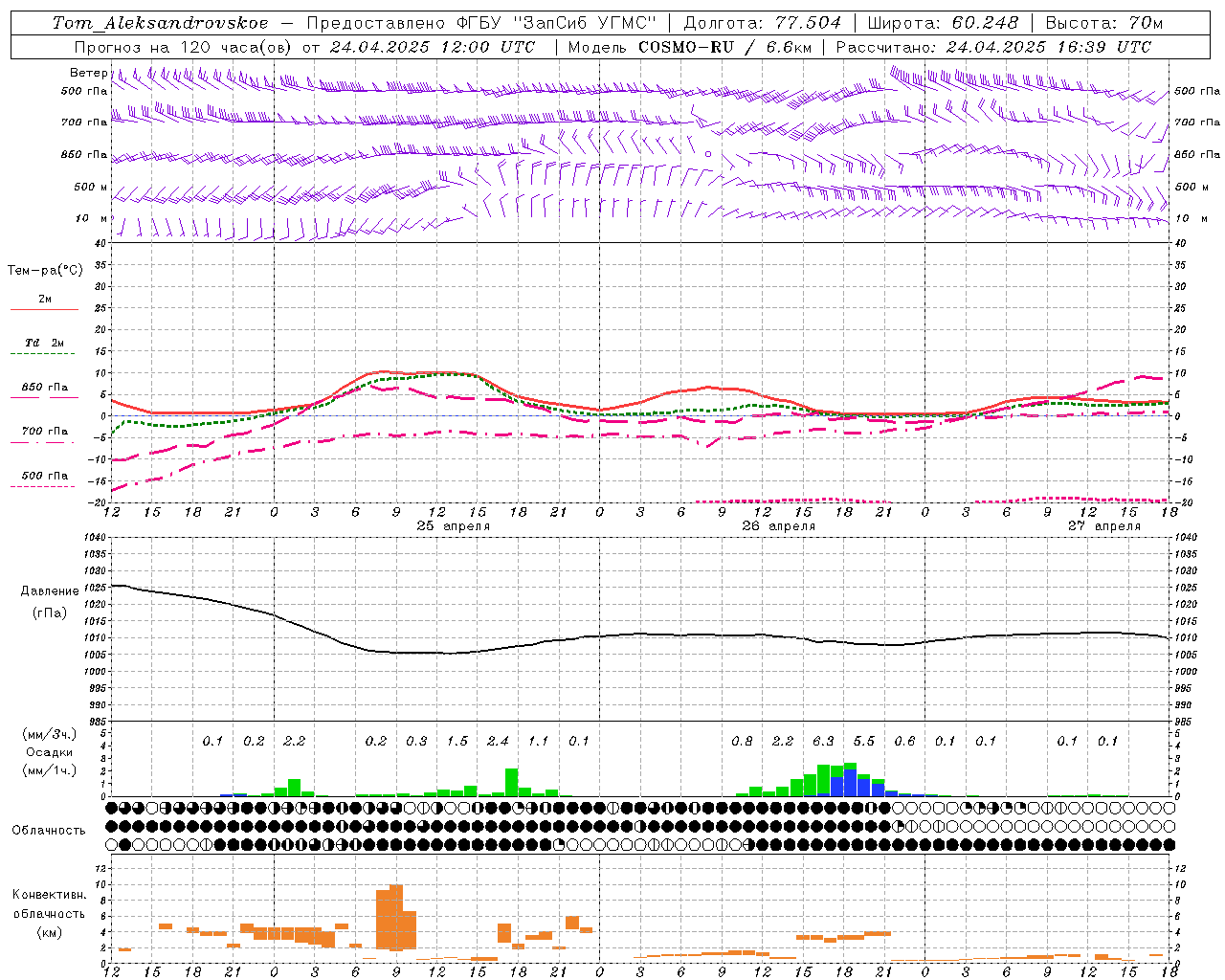Click the calculation time 24.04.2025 16:39 UTC
1225x980 pixels.
(x=1049, y=47)
